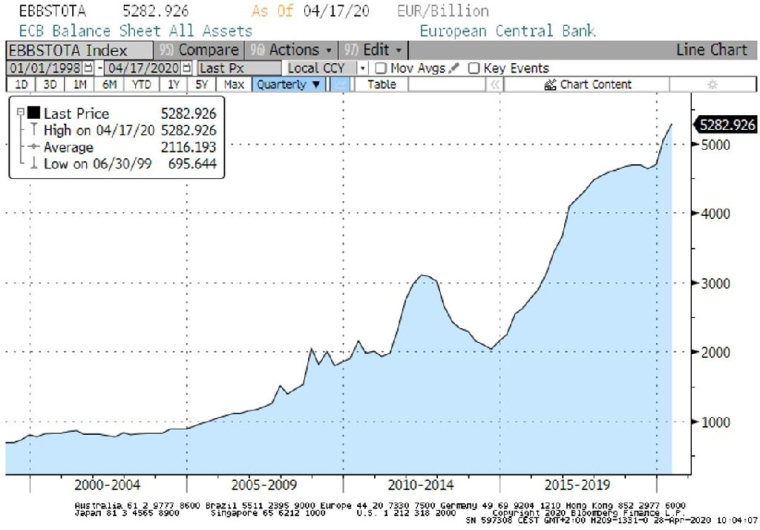Click the blue chart-type icon next to Quarterly
This screenshot has width=760, height=530.
pyautogui.click(x=340, y=85)
